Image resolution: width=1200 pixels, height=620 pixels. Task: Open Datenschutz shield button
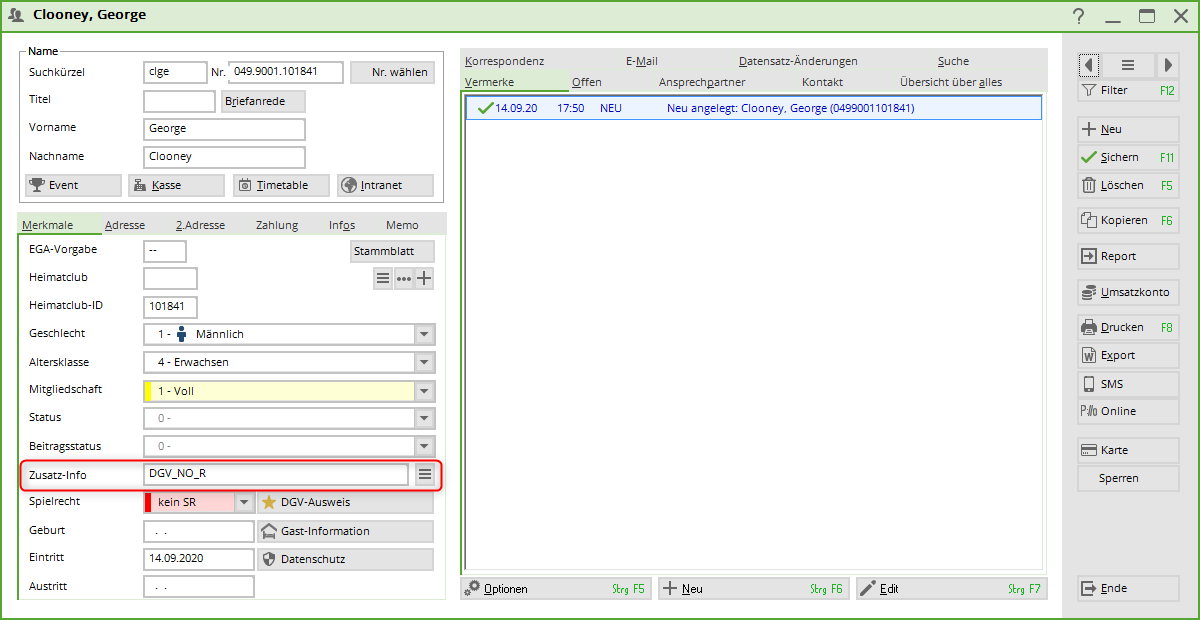coord(345,559)
